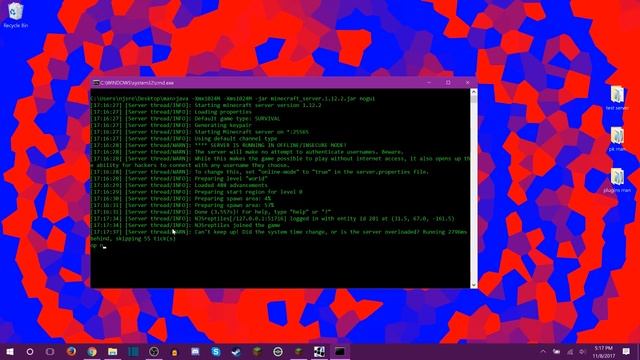Close the cmd.exe window
Image resolution: width=640 pixels, height=360 pixels.
(x=467, y=82)
